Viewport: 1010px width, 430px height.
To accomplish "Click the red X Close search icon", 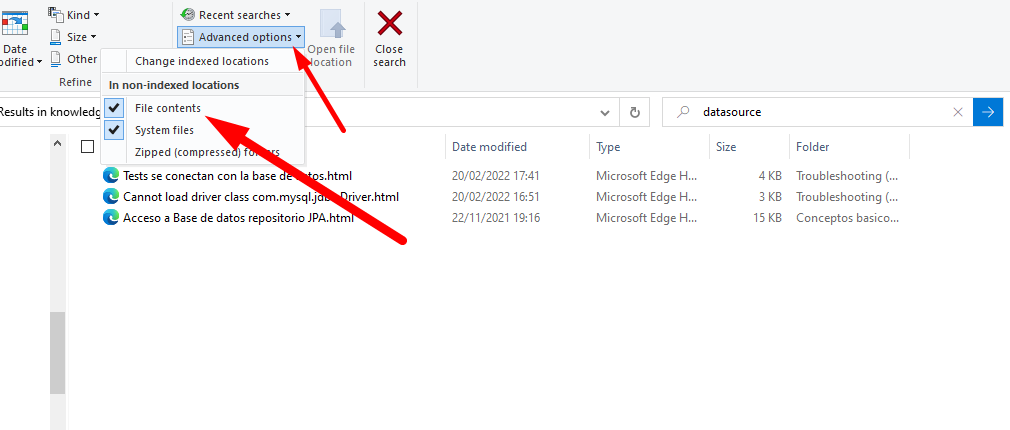I will (389, 24).
